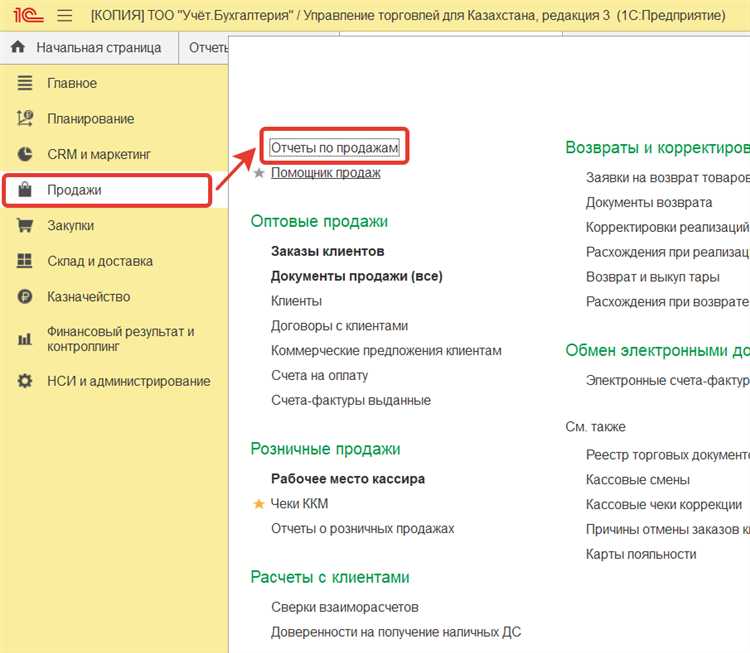This screenshot has width=750, height=653.
Task: Open the Отчеты по продажам link
Action: [x=335, y=147]
